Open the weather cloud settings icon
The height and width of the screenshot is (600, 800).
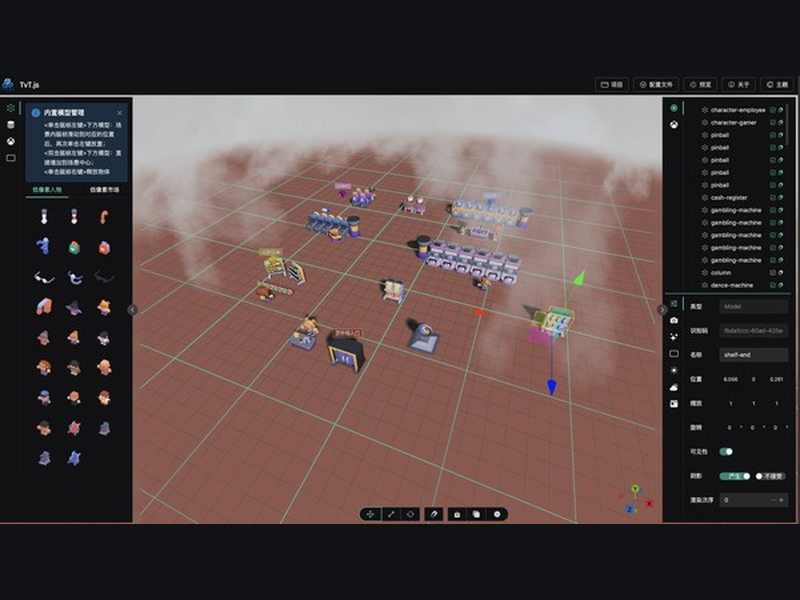pos(674,387)
